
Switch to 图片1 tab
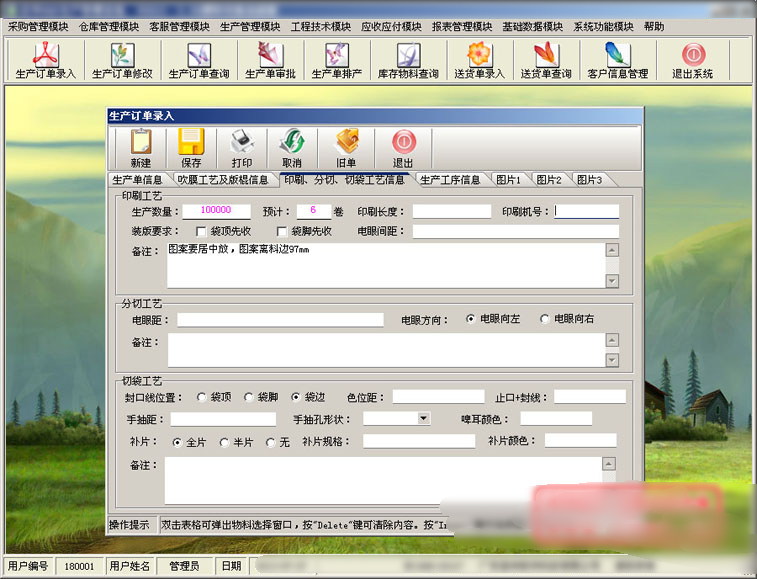pos(508,180)
